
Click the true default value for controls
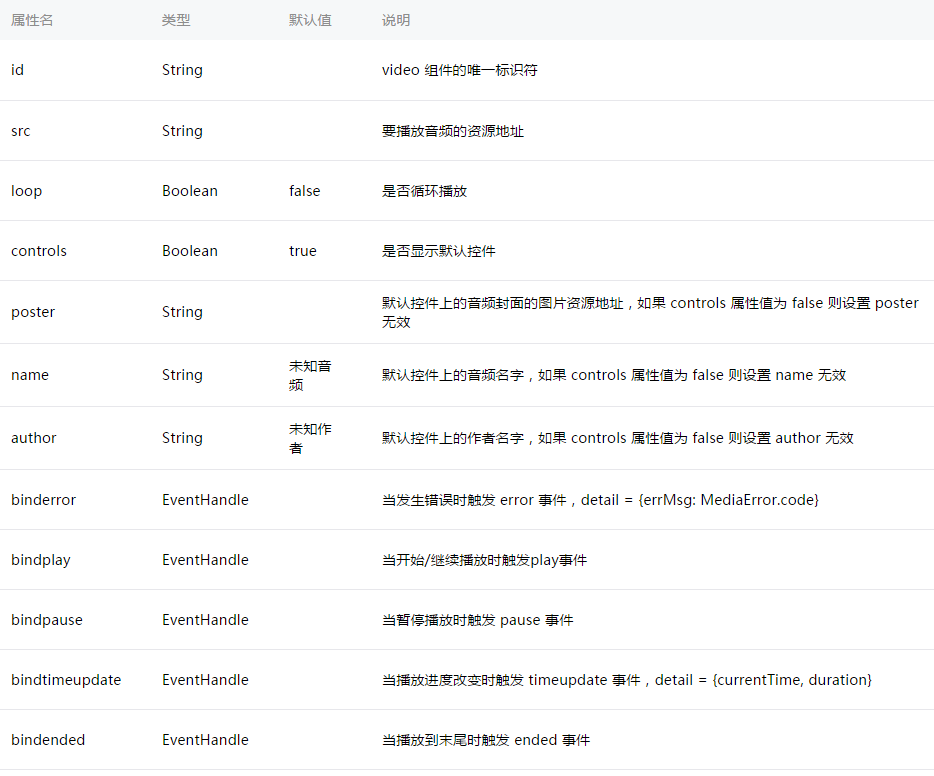click(x=303, y=251)
